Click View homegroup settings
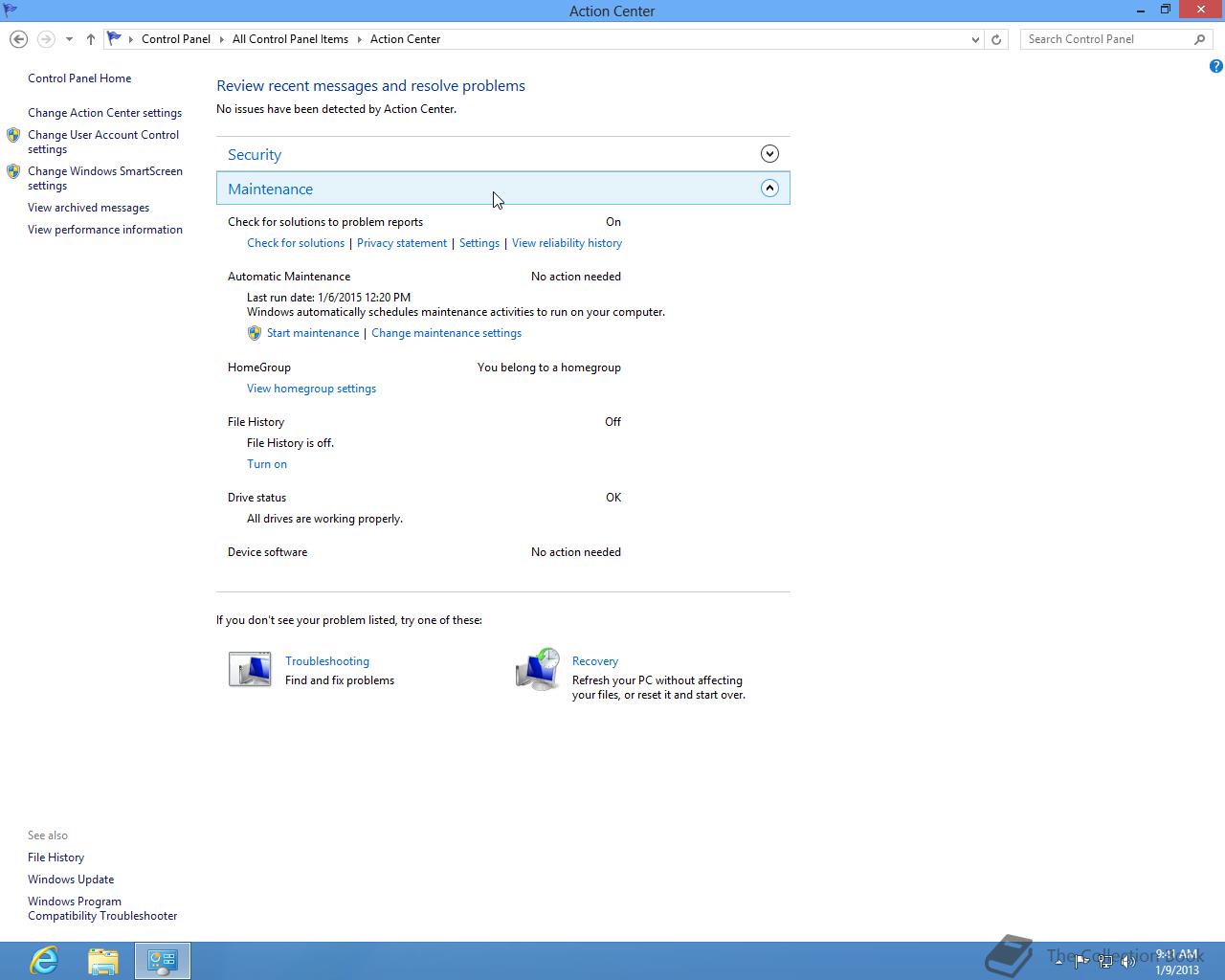1225x980 pixels. coord(311,389)
